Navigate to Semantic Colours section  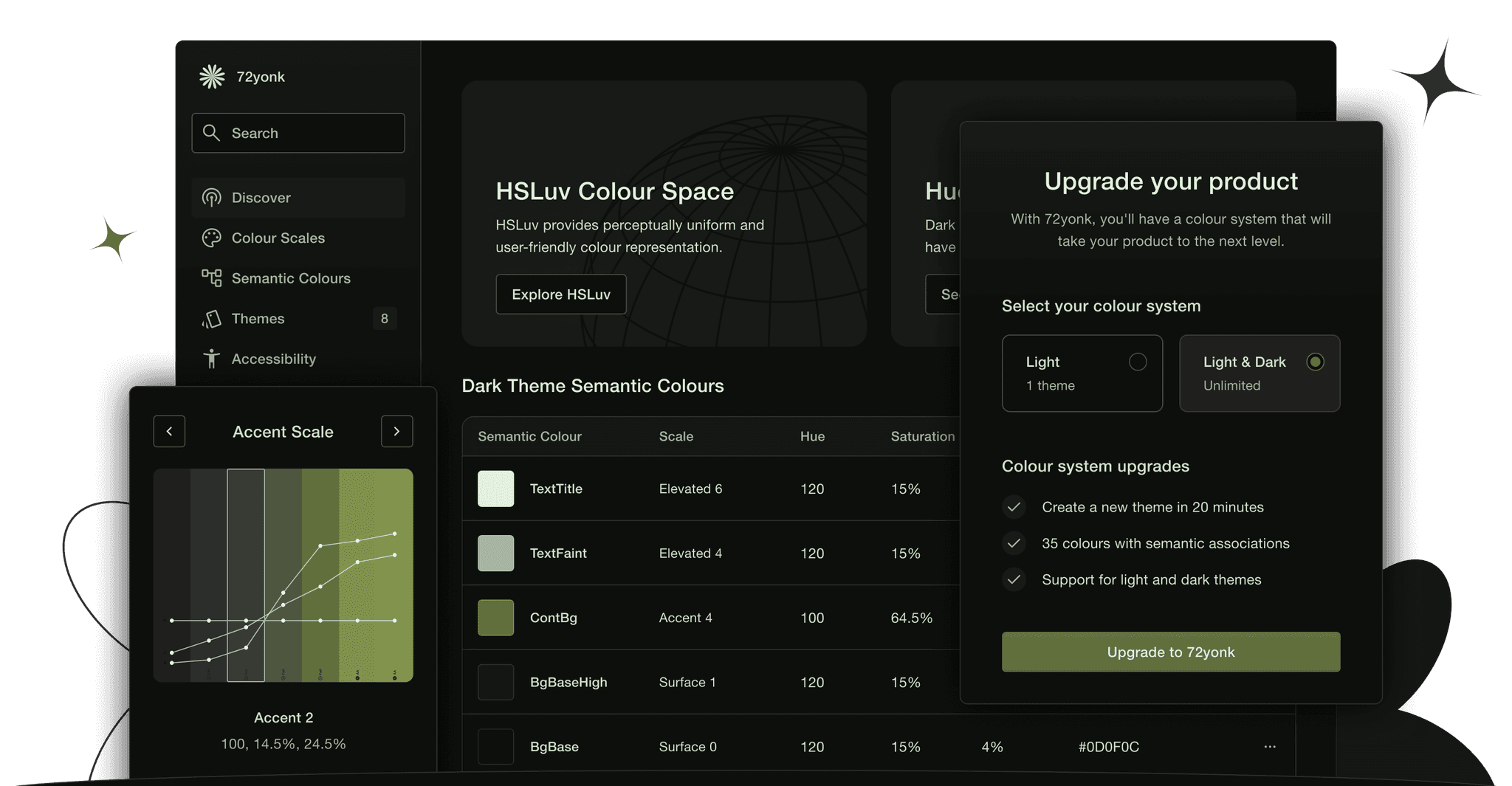click(x=298, y=278)
